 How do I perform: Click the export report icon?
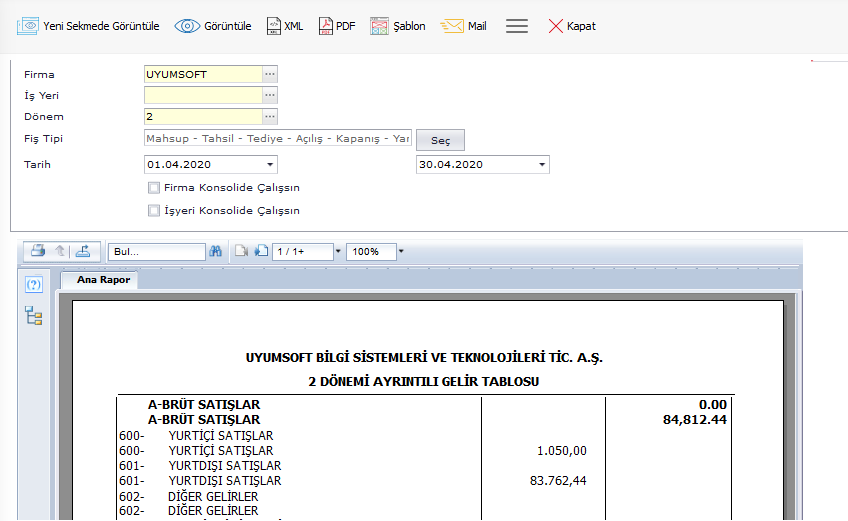83,251
